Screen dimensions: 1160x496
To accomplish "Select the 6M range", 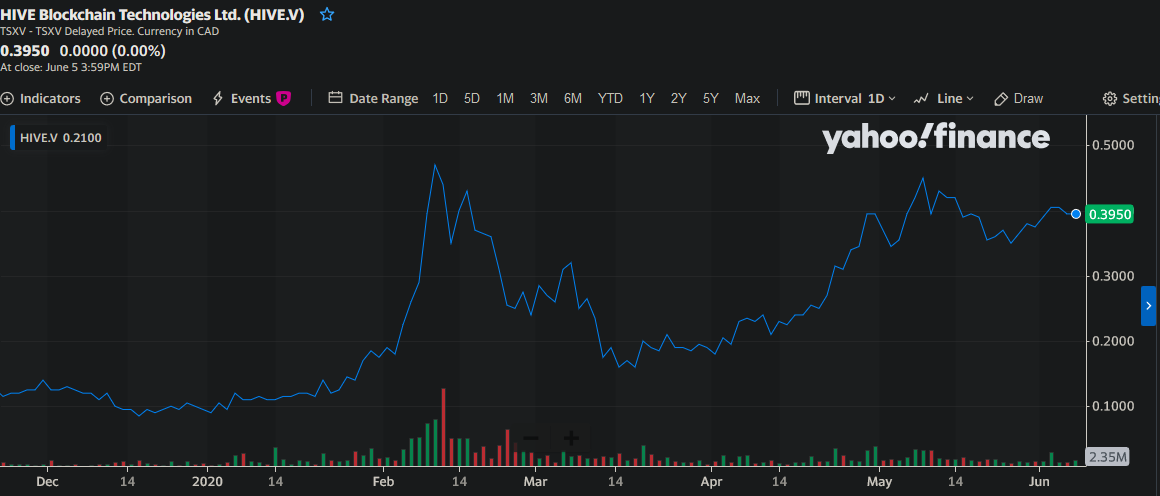I will click(573, 98).
